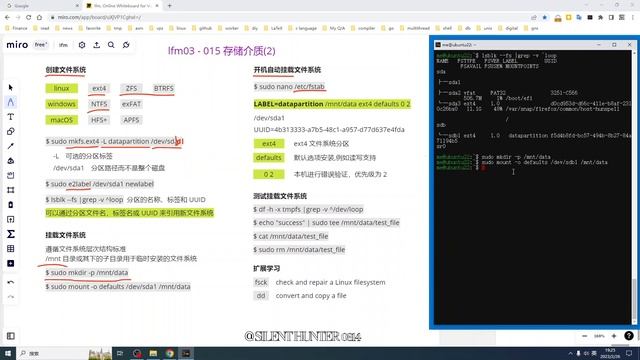Click the board title lfm03 - 015
The height and width of the screenshot is (360, 640).
point(222,51)
